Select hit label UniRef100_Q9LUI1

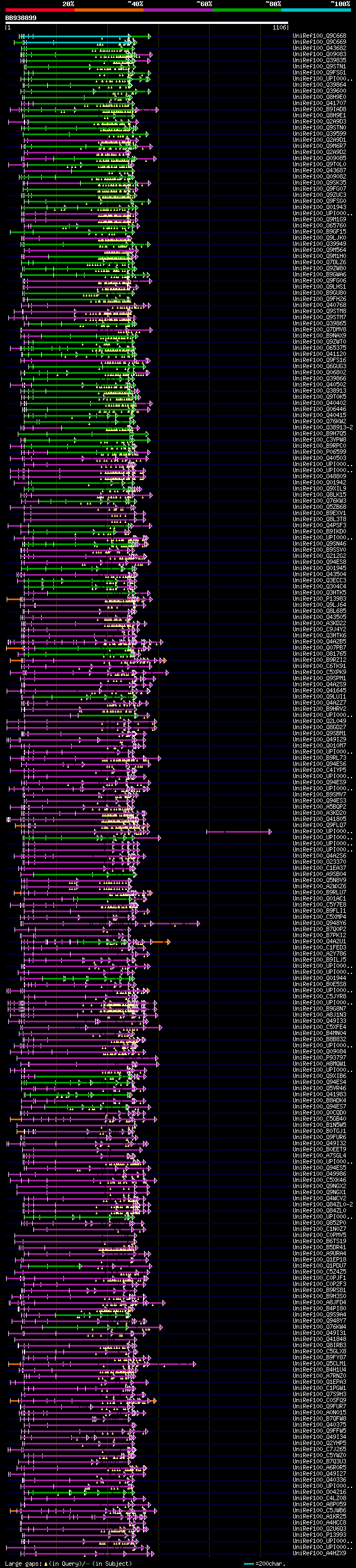(x=319, y=697)
